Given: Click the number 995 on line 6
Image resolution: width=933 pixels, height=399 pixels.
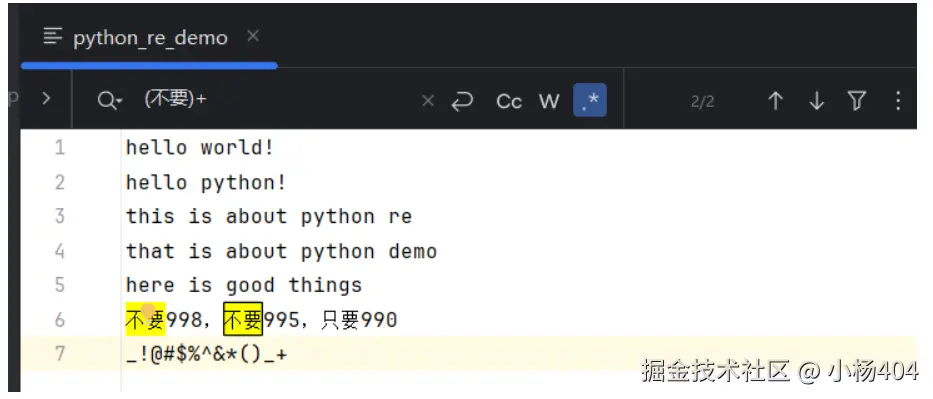Looking at the screenshot, I should [281, 321].
